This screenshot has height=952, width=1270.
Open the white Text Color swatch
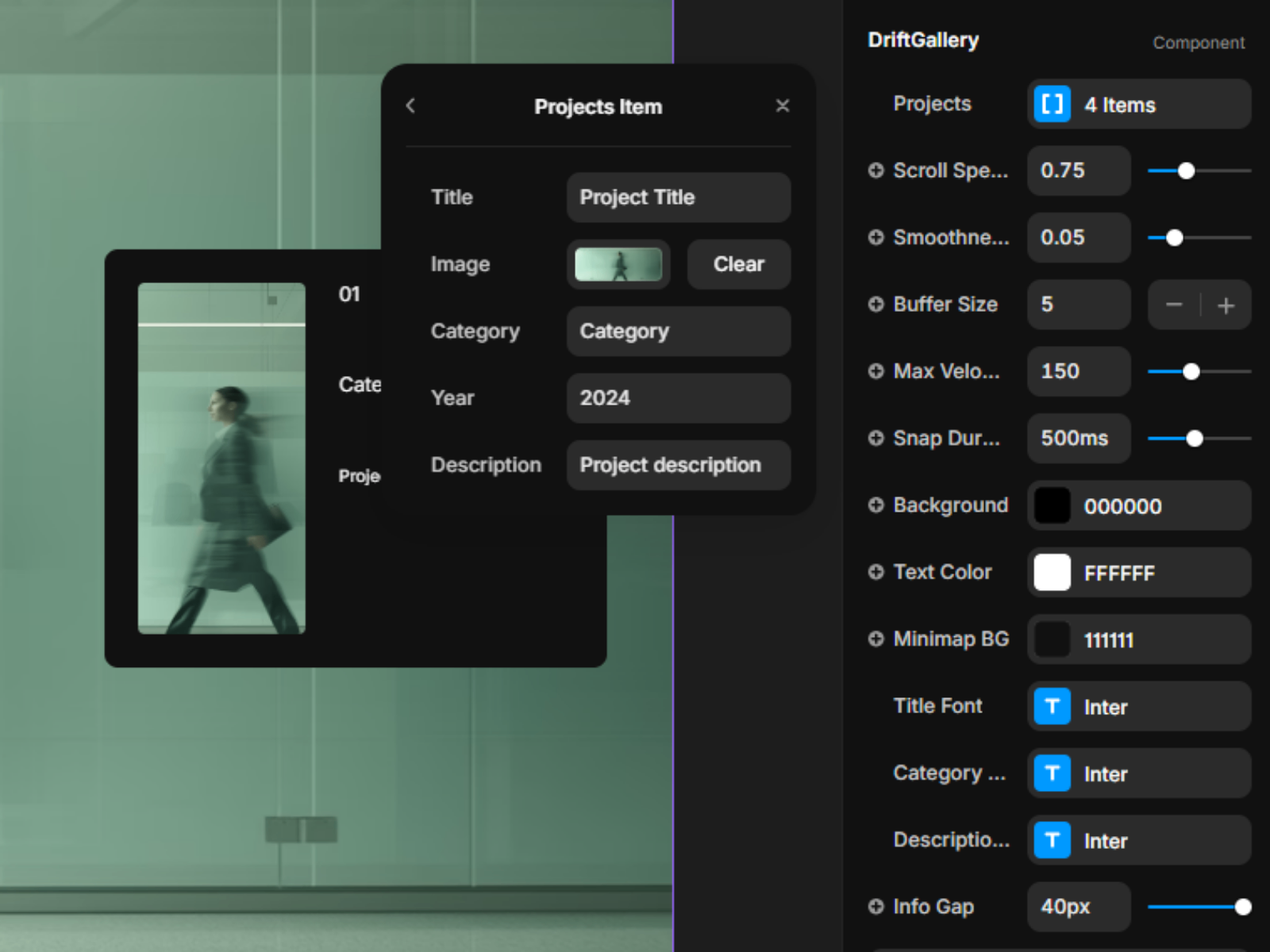1052,572
